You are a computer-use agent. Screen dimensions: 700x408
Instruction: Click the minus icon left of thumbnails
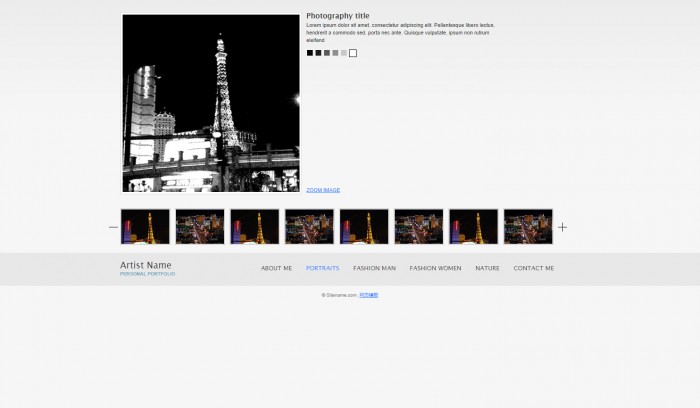[x=113, y=227]
